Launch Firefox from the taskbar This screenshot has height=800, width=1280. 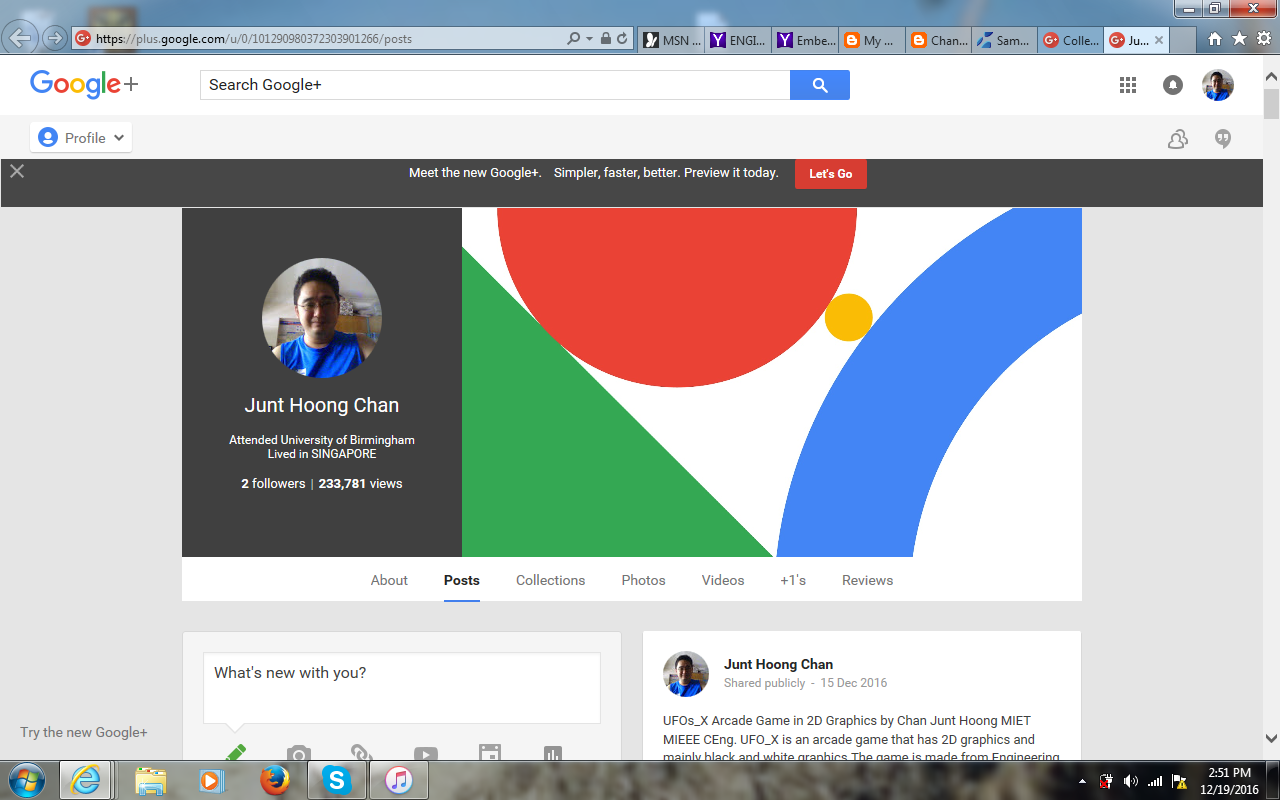tap(274, 780)
